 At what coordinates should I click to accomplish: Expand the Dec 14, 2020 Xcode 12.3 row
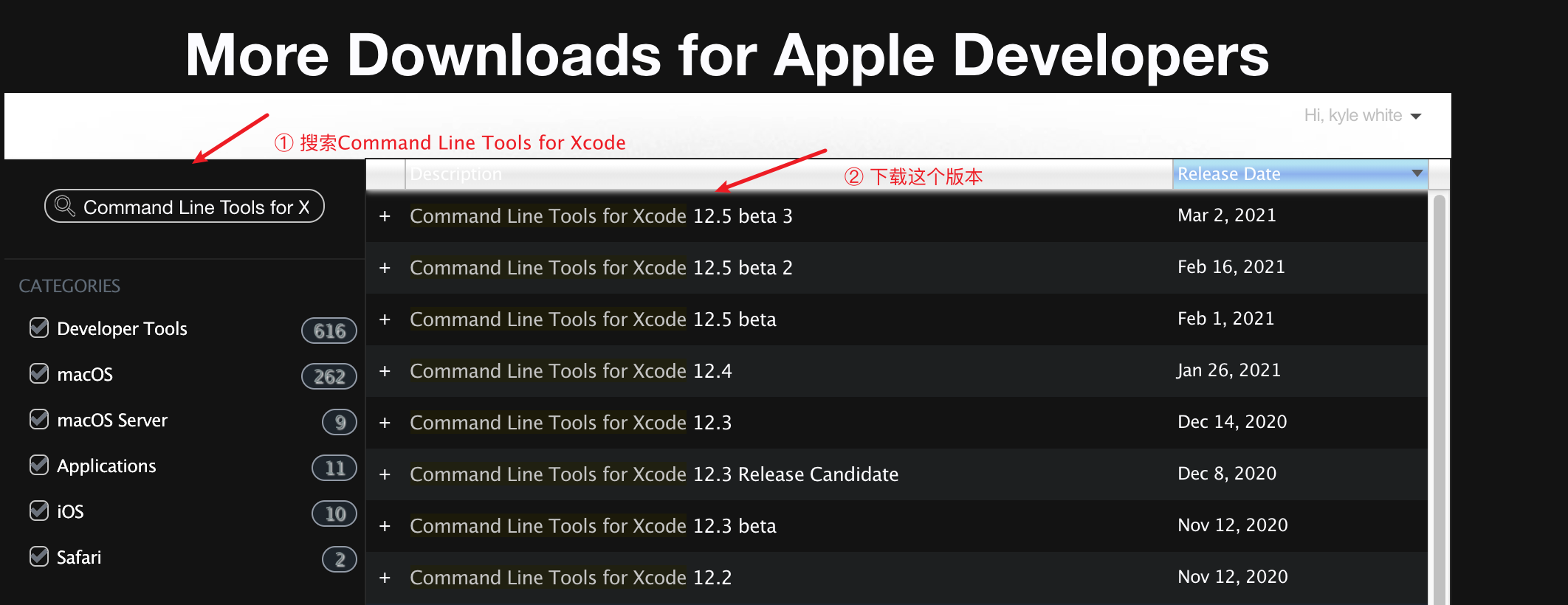click(x=385, y=423)
